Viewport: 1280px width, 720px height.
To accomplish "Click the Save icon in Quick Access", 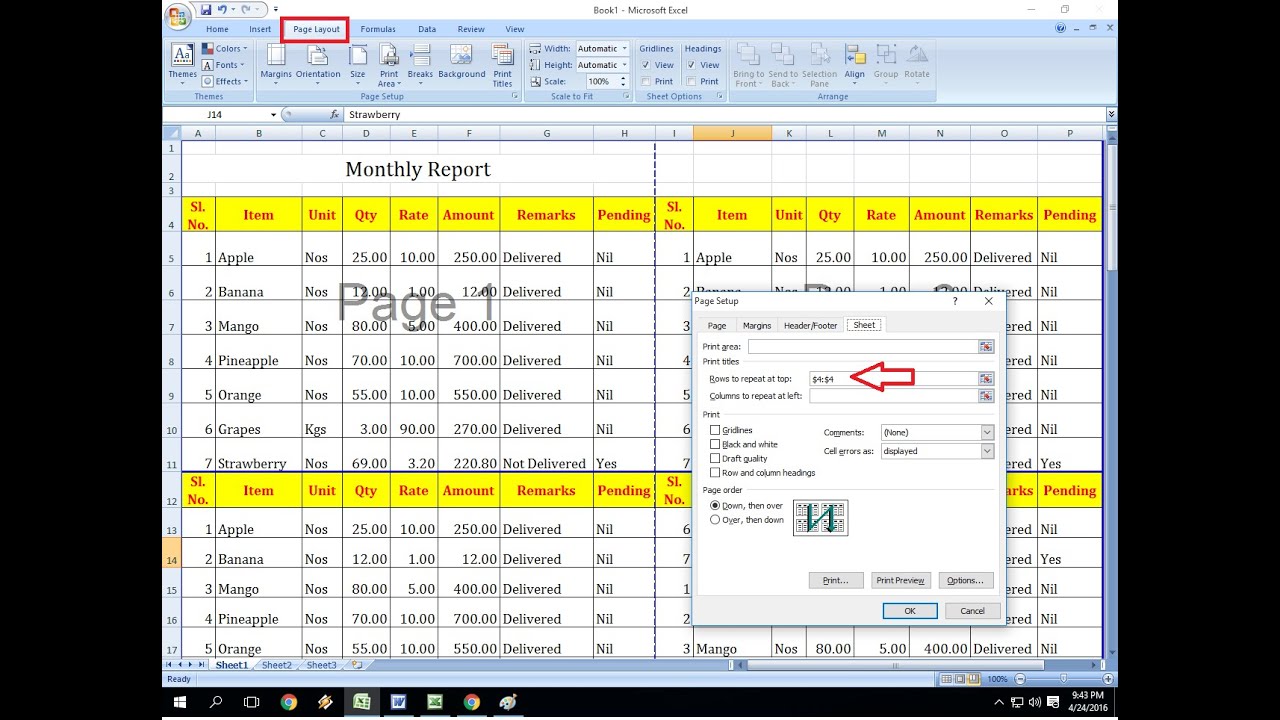I will point(206,9).
